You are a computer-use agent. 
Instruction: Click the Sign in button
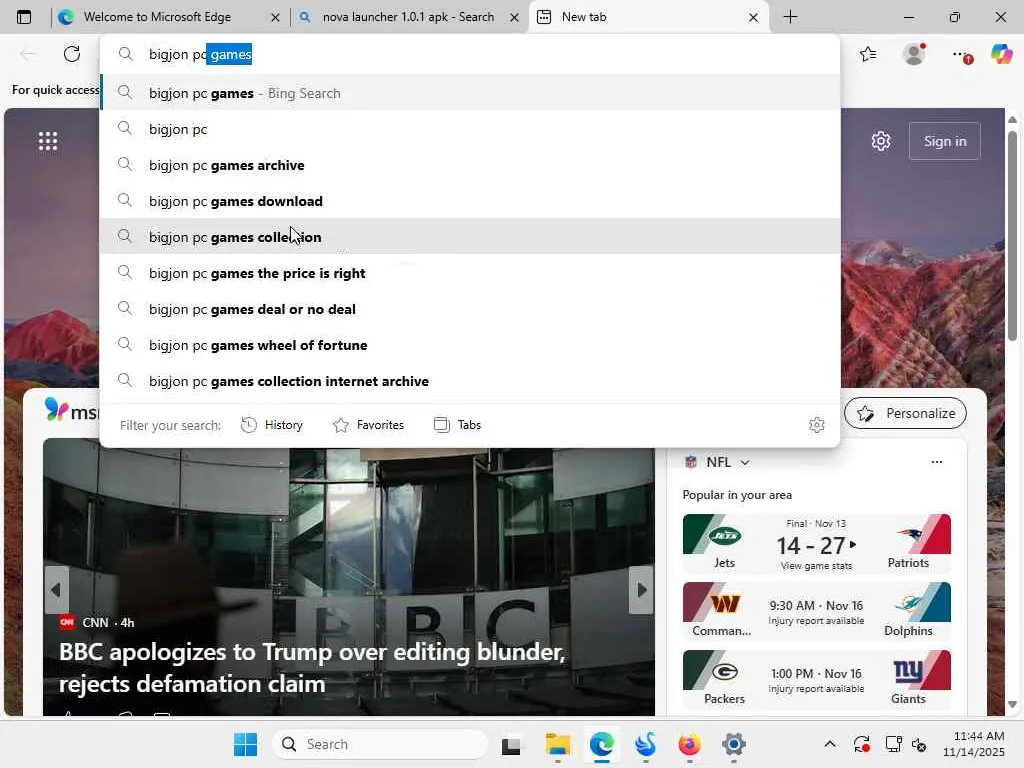(944, 141)
